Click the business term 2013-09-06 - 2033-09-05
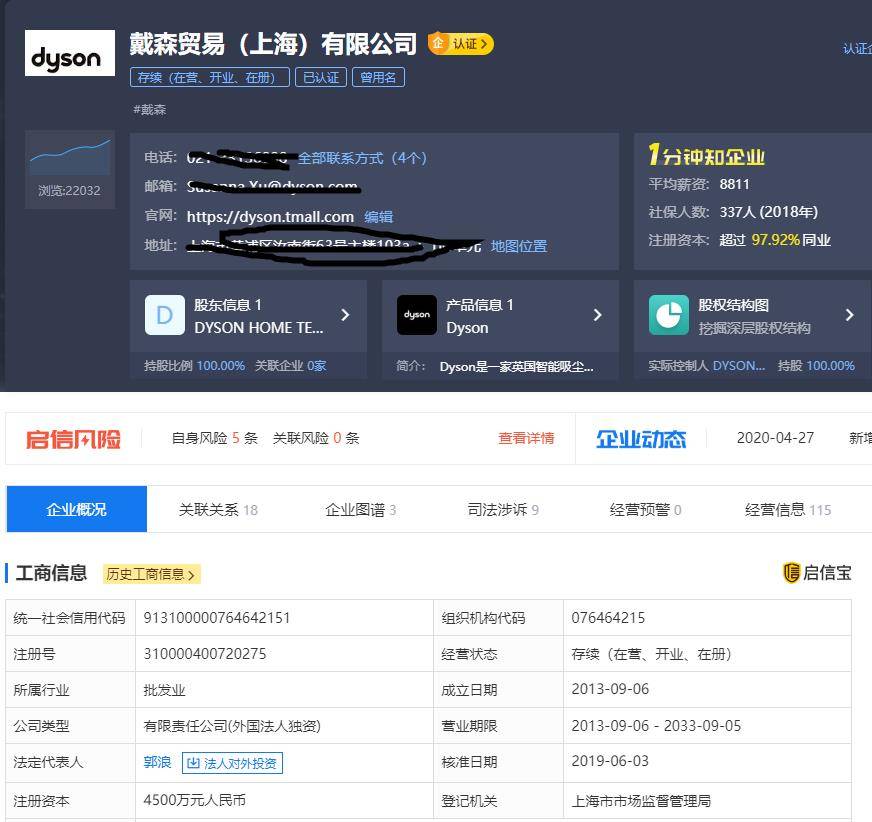Screen dimensions: 872x822 pos(656,726)
